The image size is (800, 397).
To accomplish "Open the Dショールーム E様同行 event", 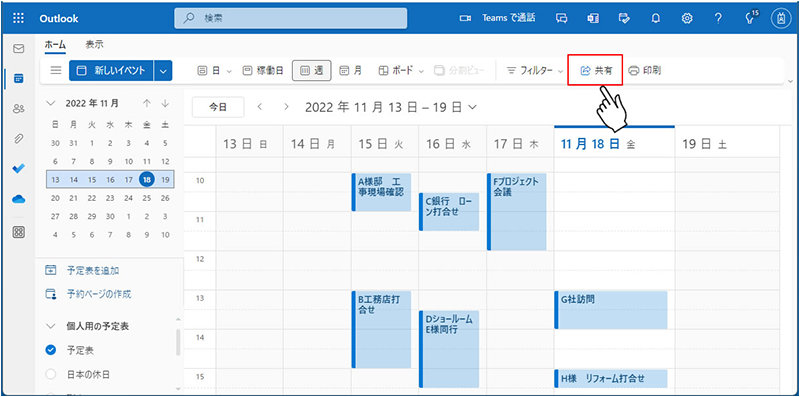I will point(449,349).
